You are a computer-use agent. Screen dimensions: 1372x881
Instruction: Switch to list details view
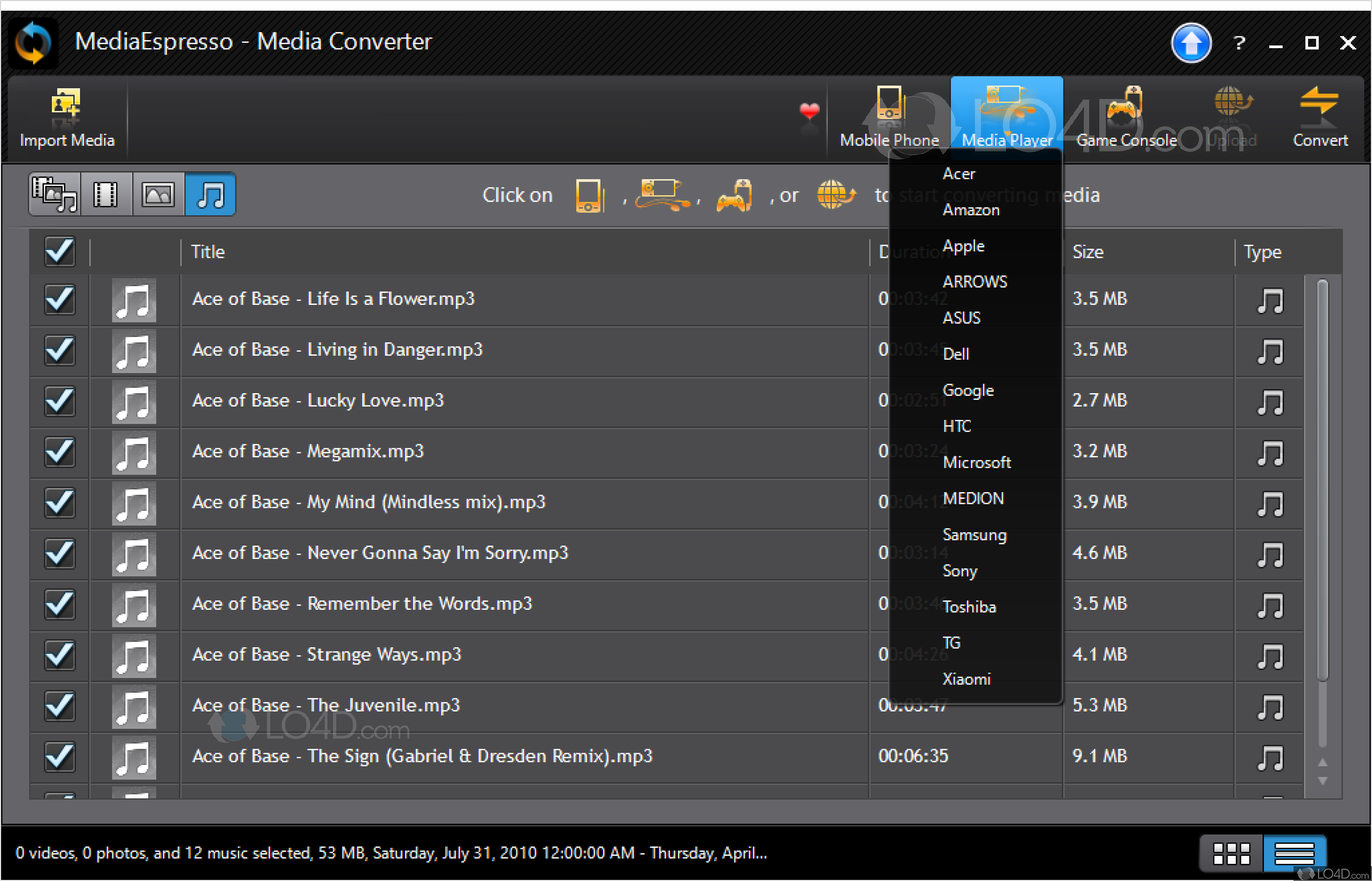1294,854
